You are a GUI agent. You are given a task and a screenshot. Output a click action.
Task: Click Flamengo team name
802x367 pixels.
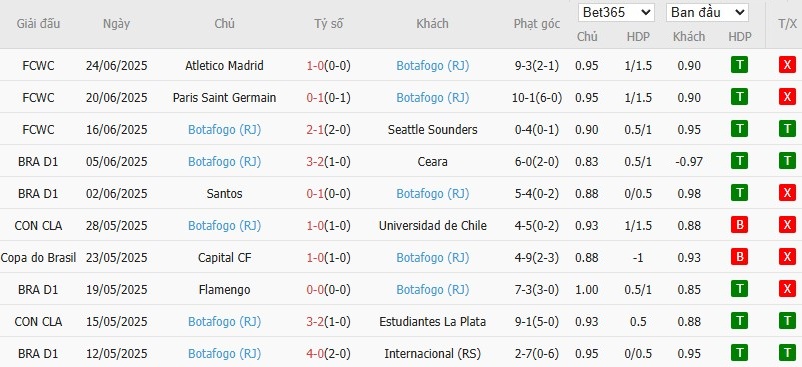[225, 290]
